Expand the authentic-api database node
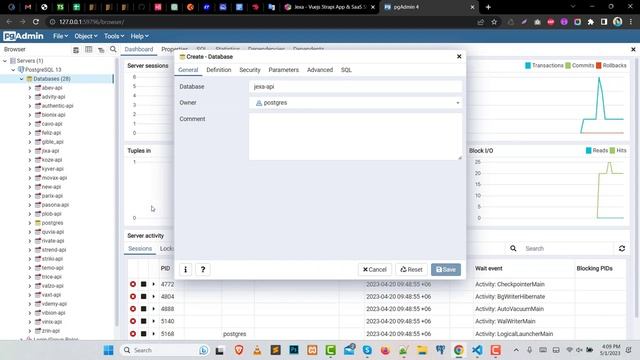 click(x=30, y=106)
